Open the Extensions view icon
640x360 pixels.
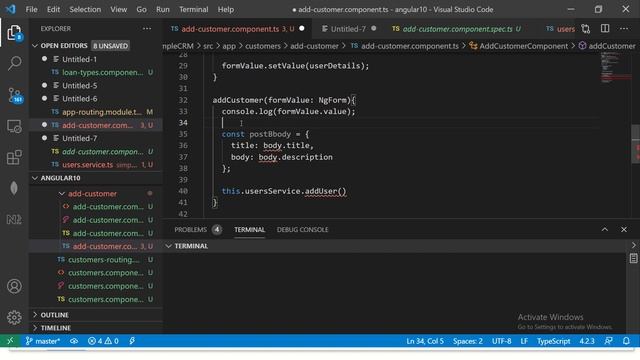pyautogui.click(x=14, y=157)
